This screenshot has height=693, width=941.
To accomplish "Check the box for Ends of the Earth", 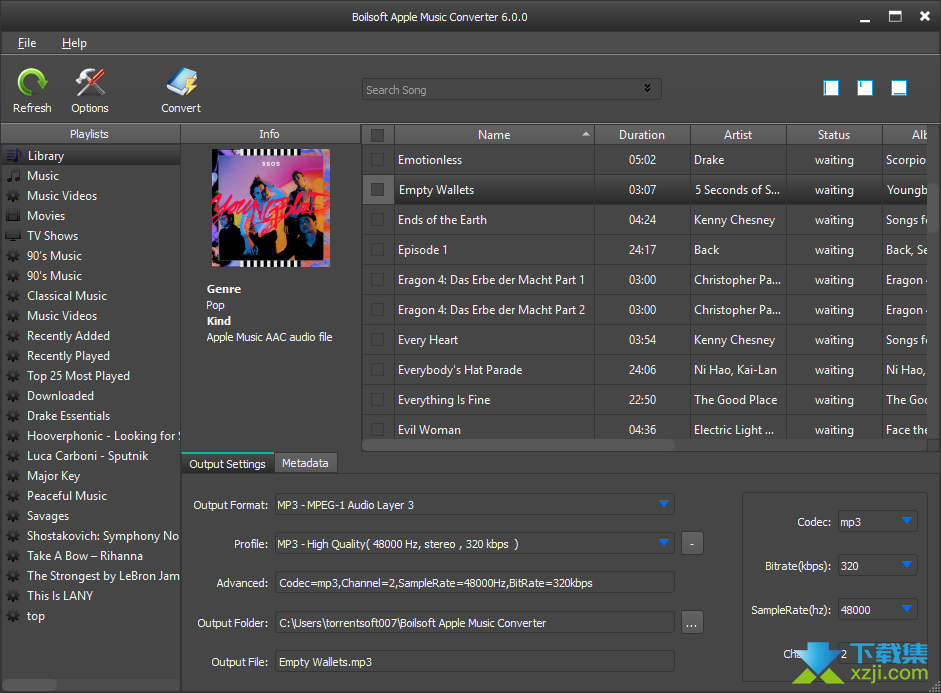I will (x=377, y=220).
